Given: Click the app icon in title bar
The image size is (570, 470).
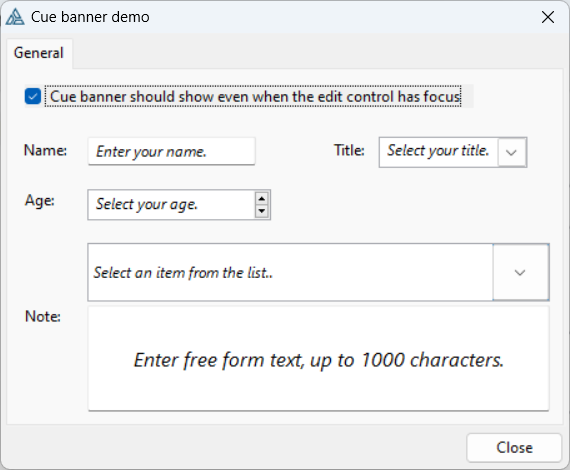Looking at the screenshot, I should point(15,17).
